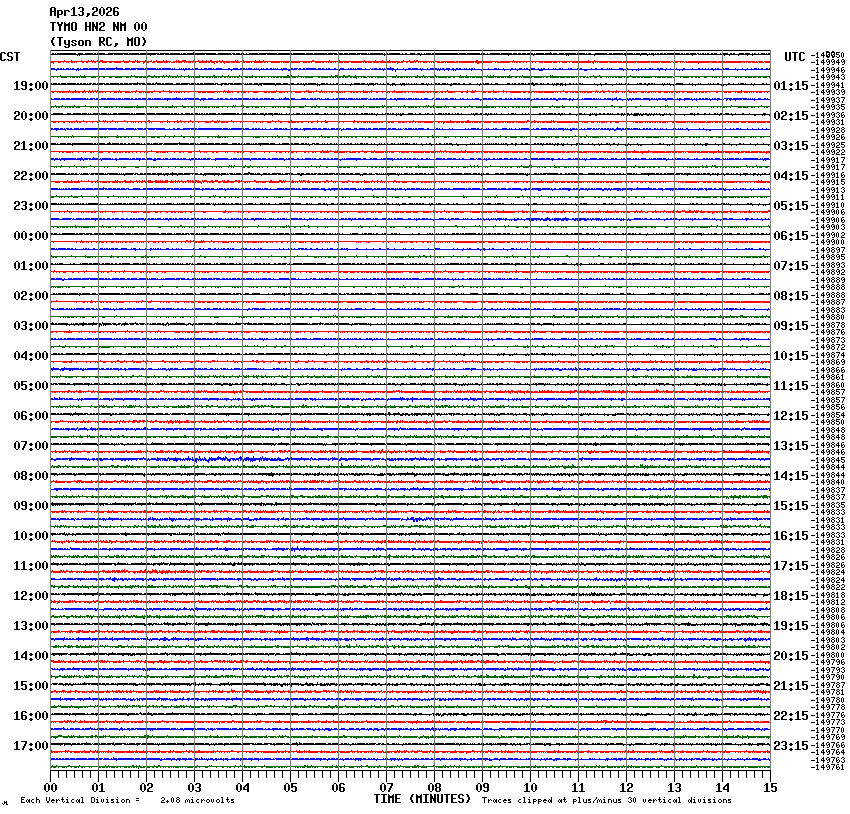This screenshot has width=850, height=814.
Task: Click the 07:00 CST time label
Action: point(30,446)
